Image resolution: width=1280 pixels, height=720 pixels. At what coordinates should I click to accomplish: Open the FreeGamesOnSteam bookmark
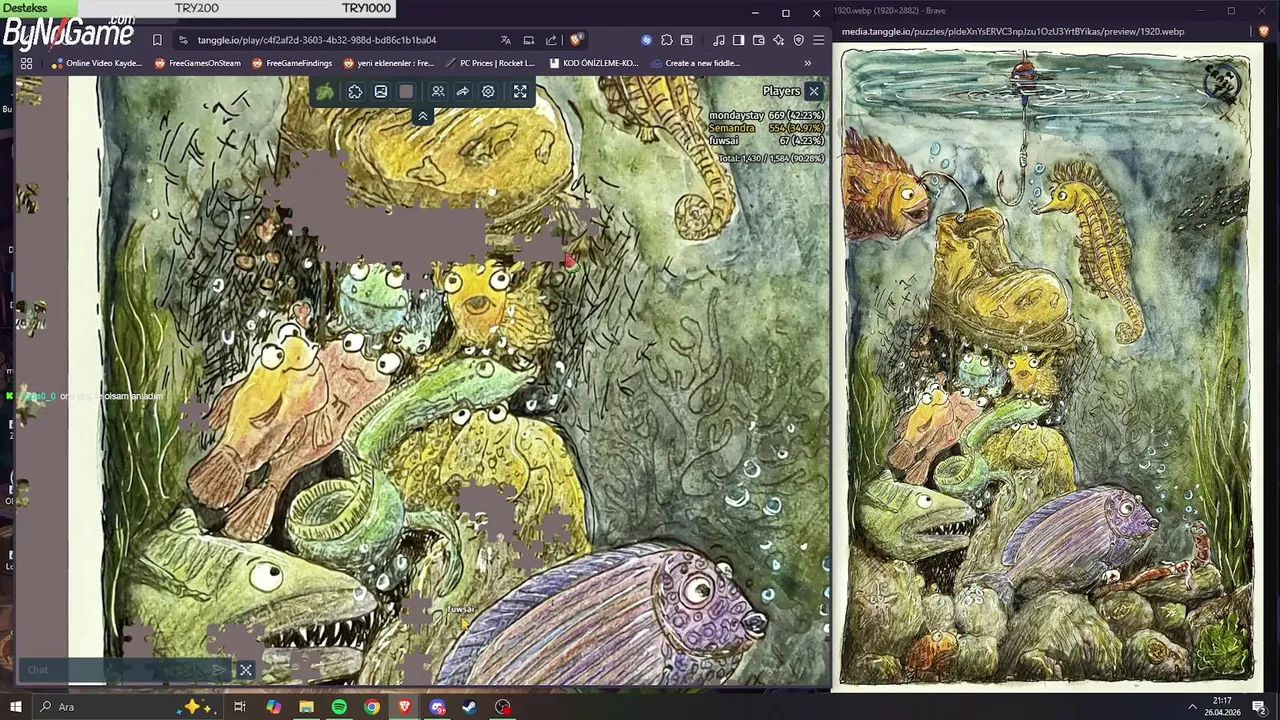coord(197,63)
